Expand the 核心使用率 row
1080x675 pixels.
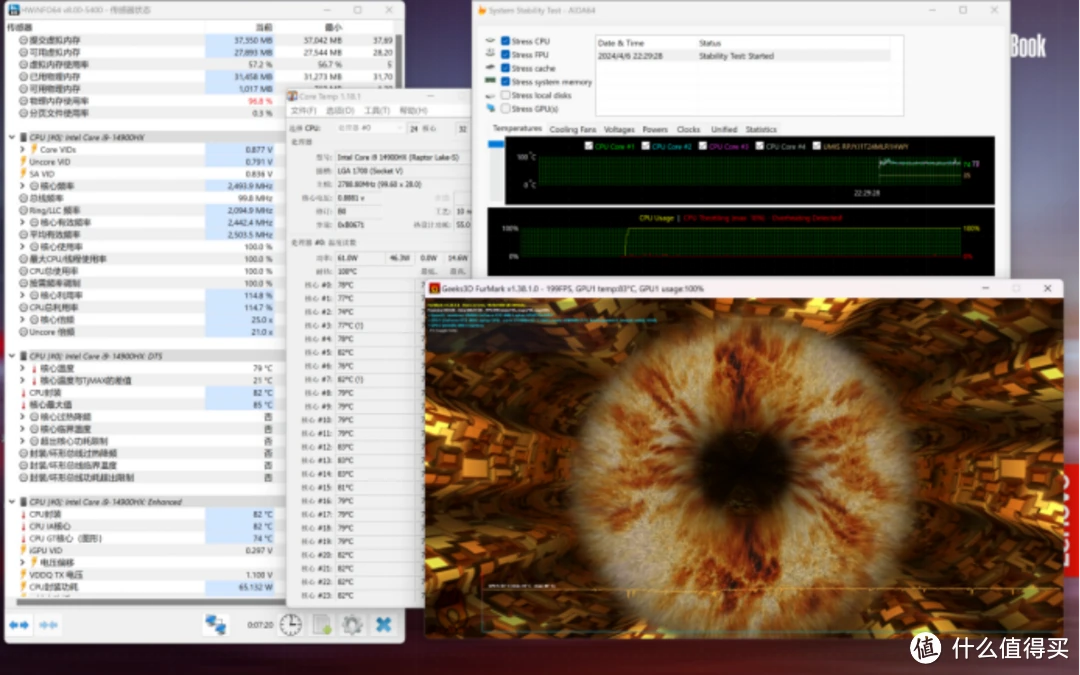coord(22,247)
